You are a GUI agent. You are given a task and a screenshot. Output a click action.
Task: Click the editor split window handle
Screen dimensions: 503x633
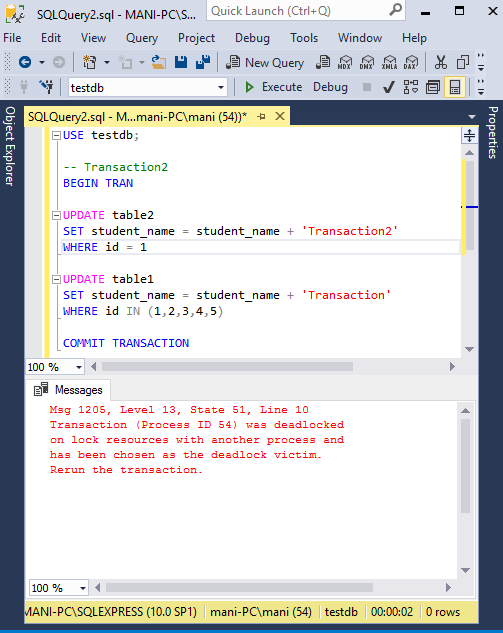pos(469,135)
